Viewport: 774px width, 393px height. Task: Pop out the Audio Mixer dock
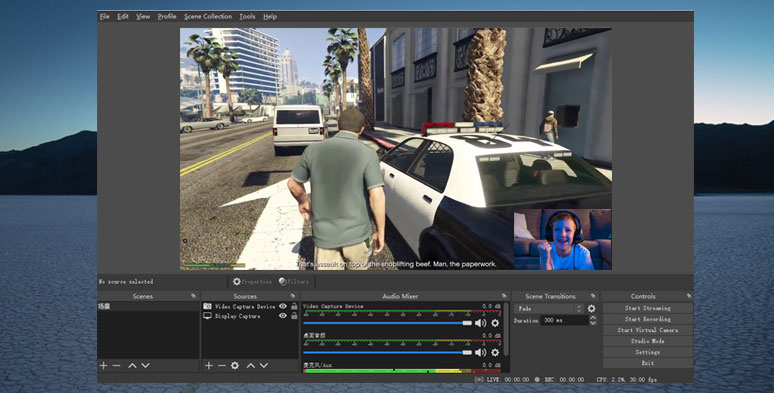[x=504, y=296]
